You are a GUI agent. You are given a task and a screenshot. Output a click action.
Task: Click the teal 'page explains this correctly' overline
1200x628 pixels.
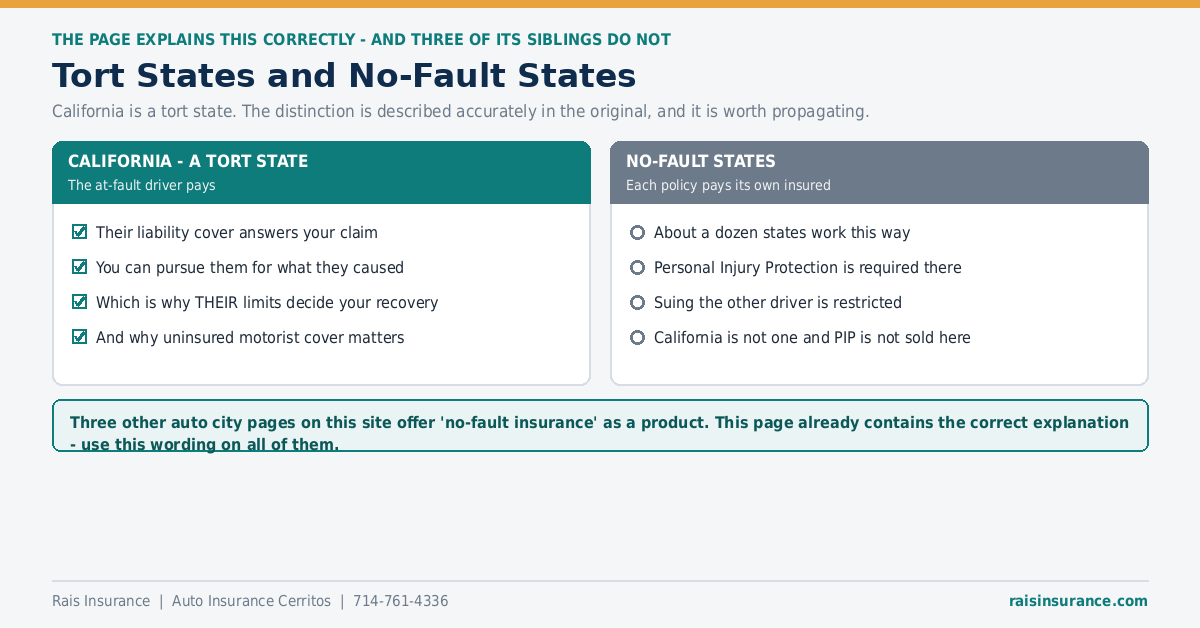tap(361, 40)
